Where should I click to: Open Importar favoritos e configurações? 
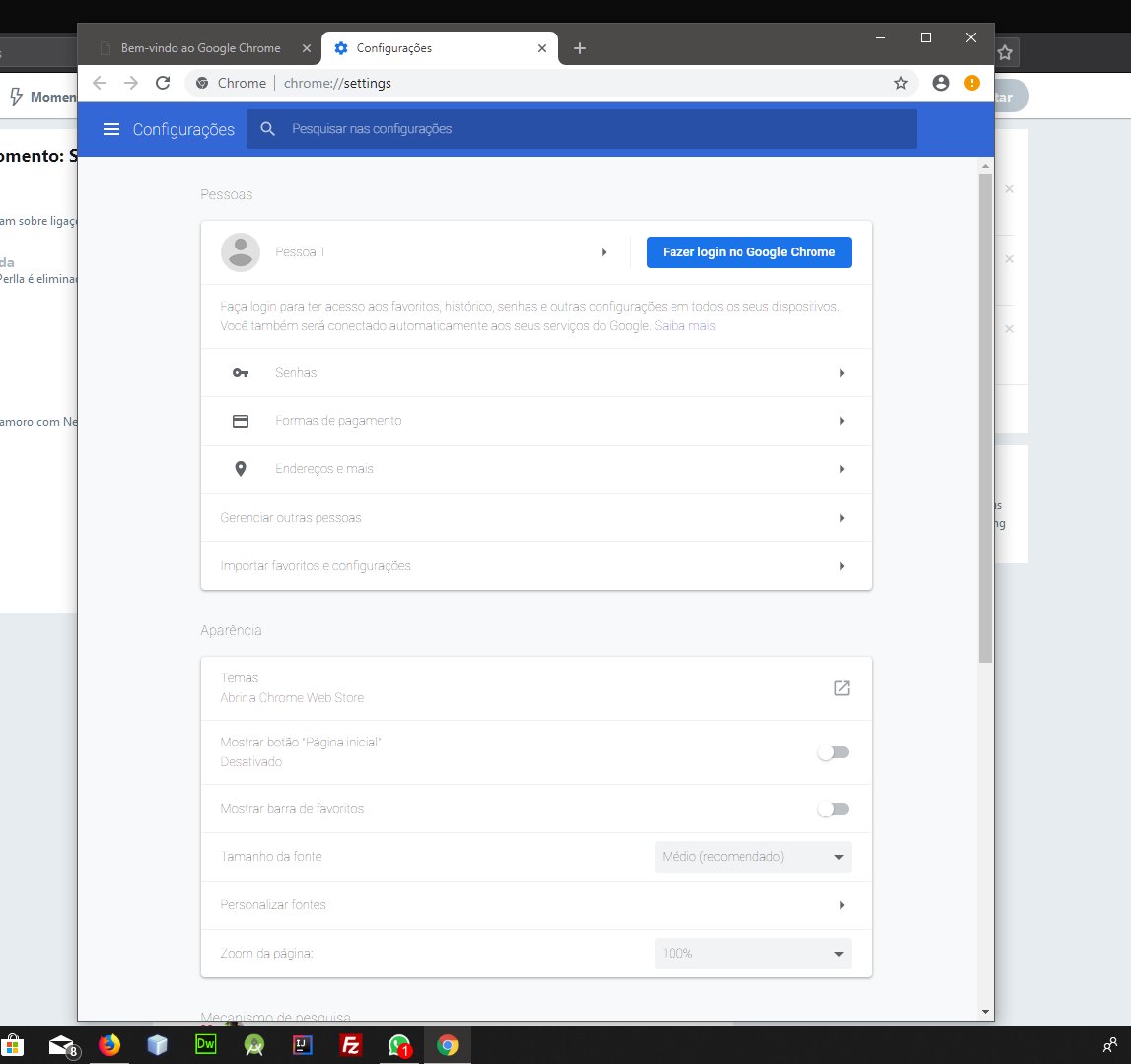[x=536, y=566]
